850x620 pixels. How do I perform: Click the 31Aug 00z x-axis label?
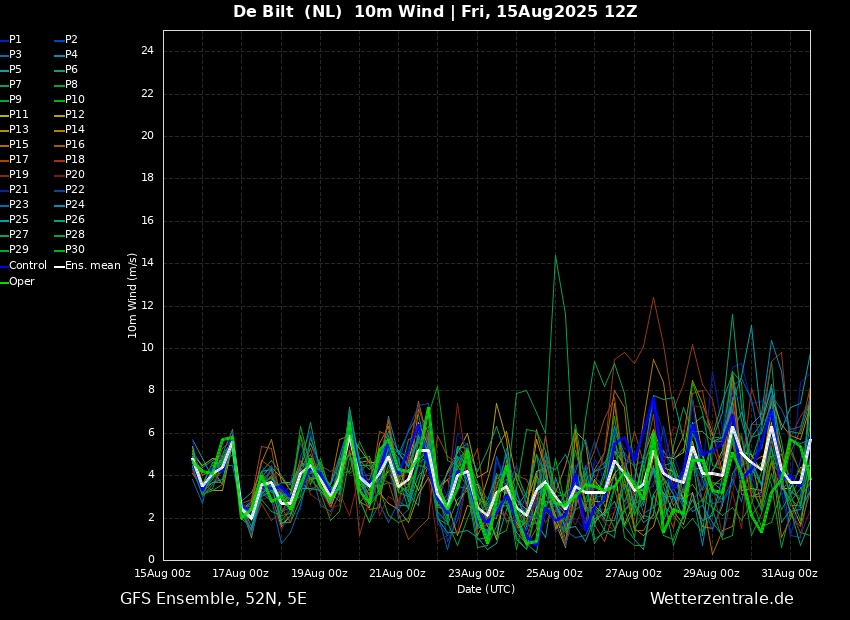[x=789, y=574]
